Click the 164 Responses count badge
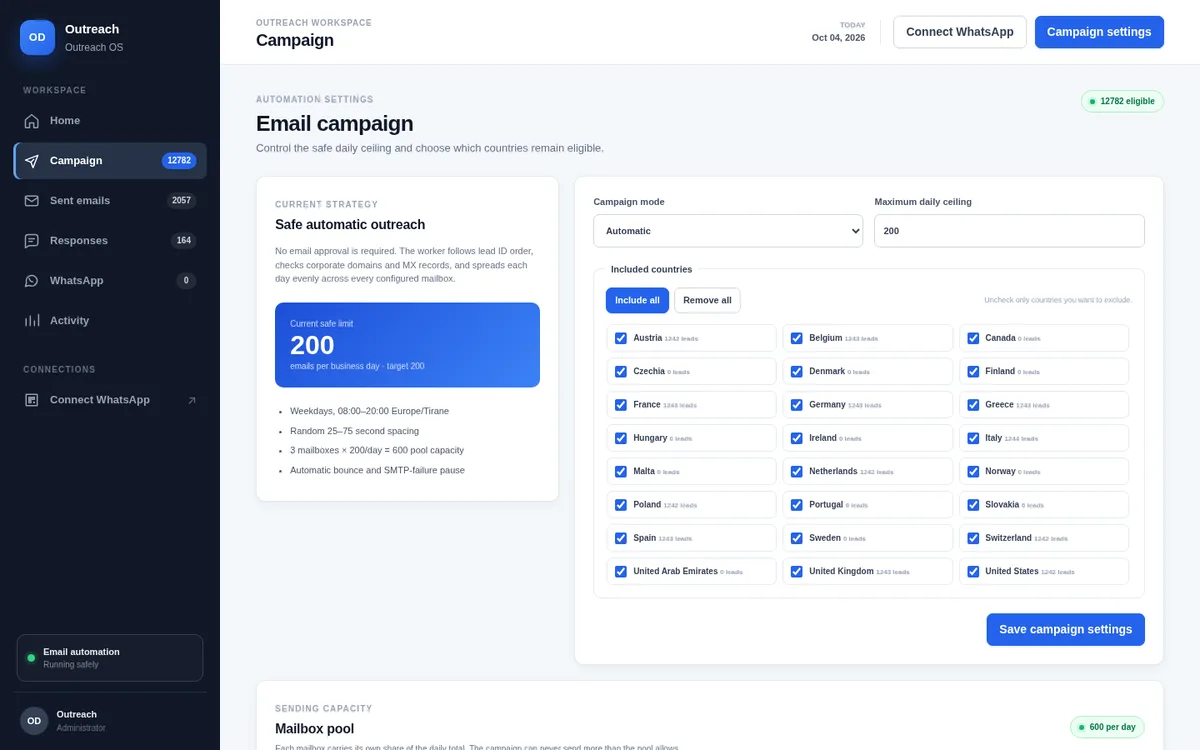1200x750 pixels. pos(183,241)
